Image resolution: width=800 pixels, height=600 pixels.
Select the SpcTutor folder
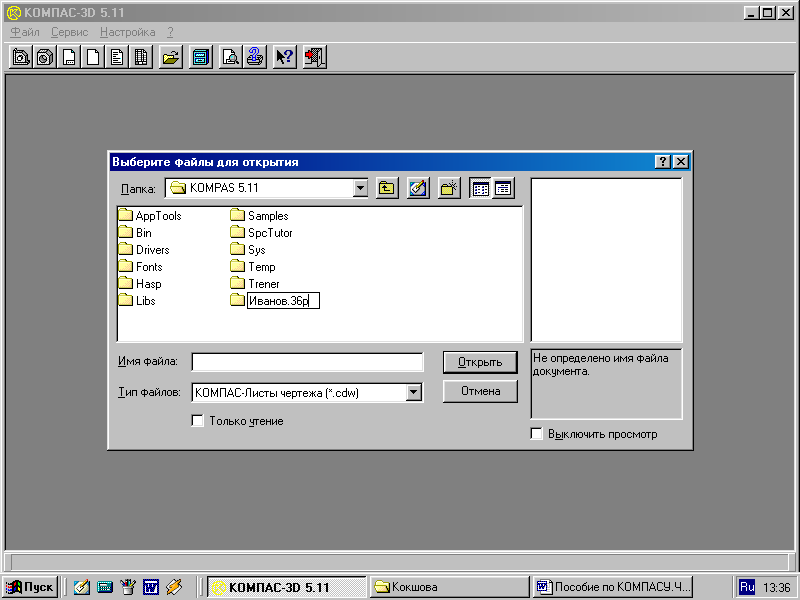coord(261,233)
